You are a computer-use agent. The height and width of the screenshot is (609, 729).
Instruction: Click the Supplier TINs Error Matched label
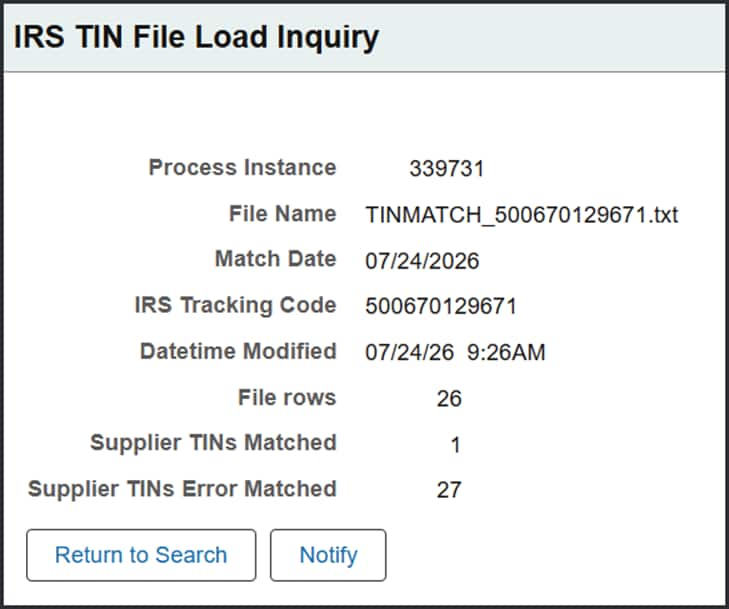coord(182,489)
